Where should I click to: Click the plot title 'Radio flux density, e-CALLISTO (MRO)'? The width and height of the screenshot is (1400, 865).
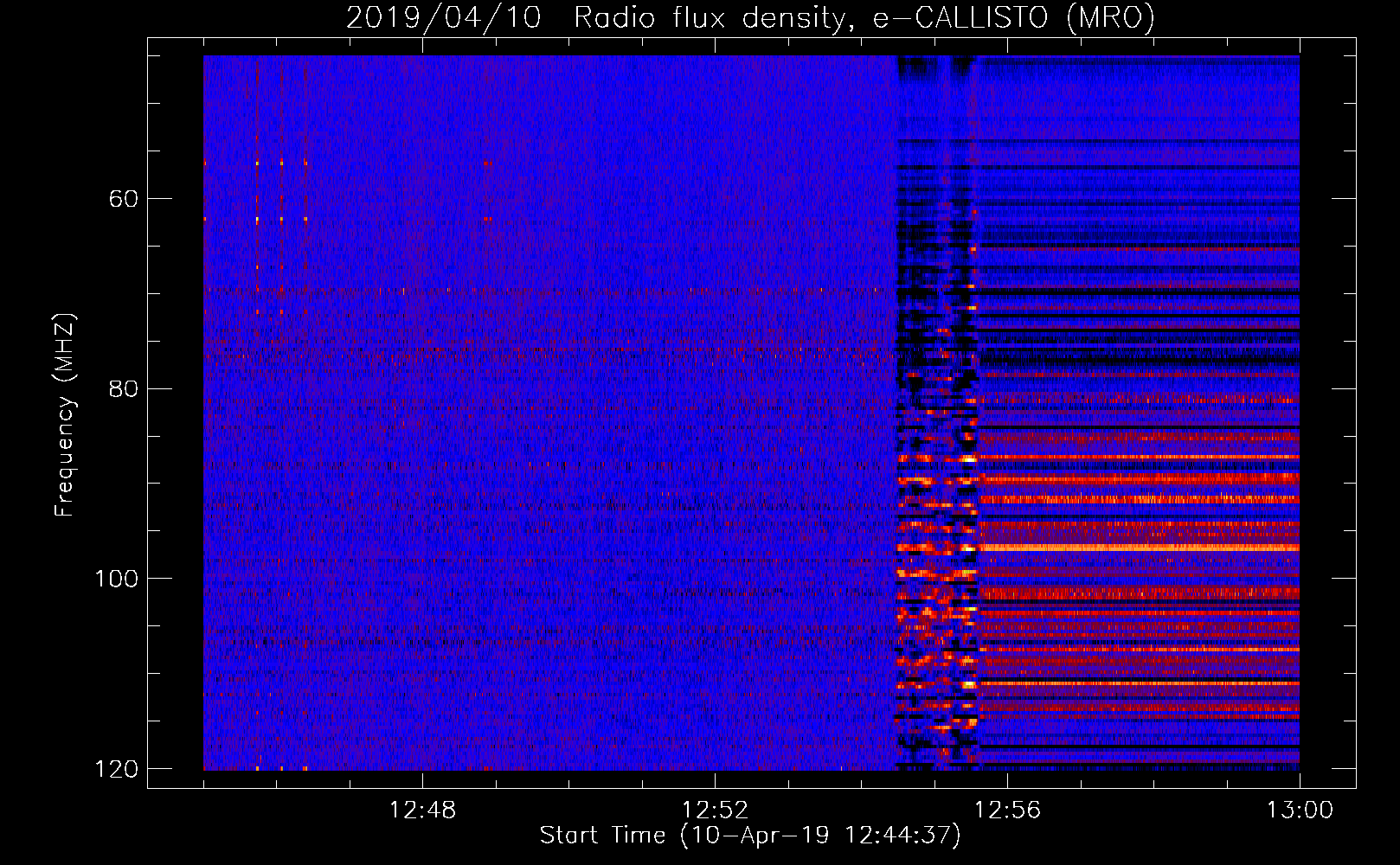[x=864, y=16]
